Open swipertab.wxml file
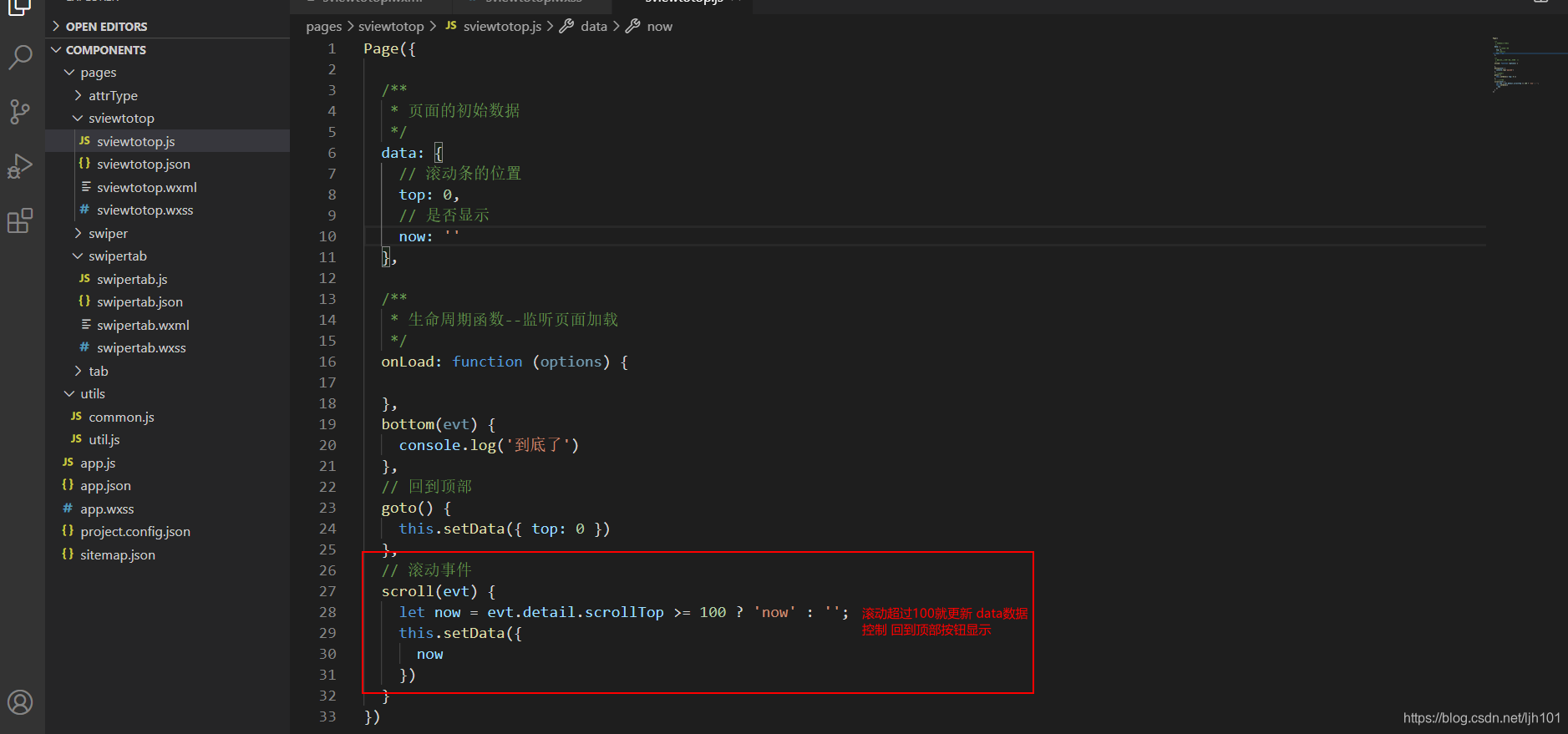 143,326
